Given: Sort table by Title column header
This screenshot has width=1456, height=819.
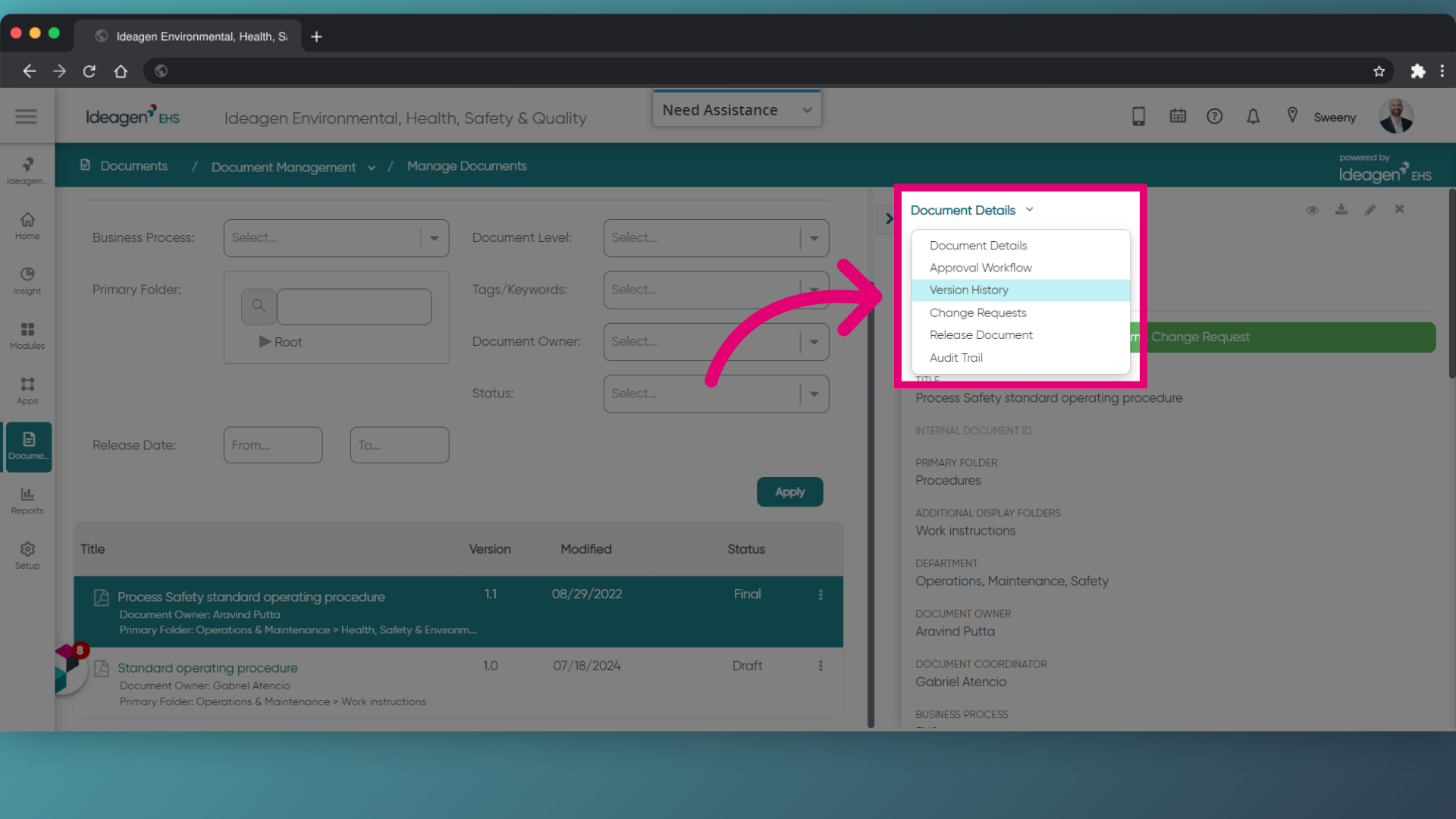Looking at the screenshot, I should pos(93,549).
